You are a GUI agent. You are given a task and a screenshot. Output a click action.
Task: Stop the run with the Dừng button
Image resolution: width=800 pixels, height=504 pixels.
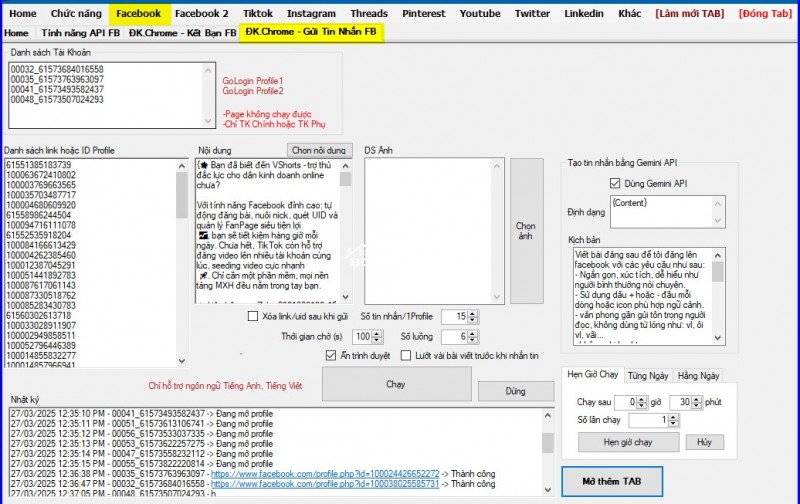point(516,391)
